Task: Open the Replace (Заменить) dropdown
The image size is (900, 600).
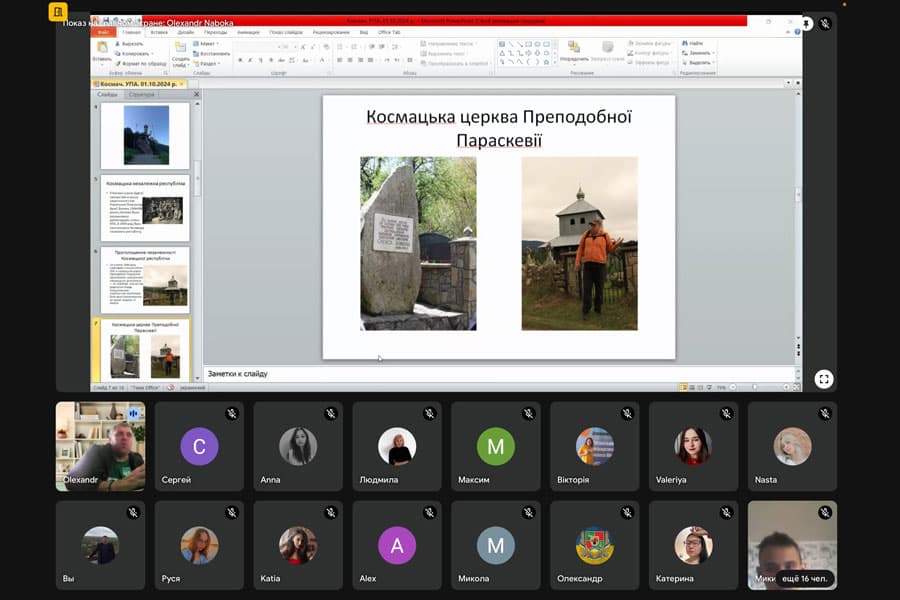Action: [x=700, y=53]
